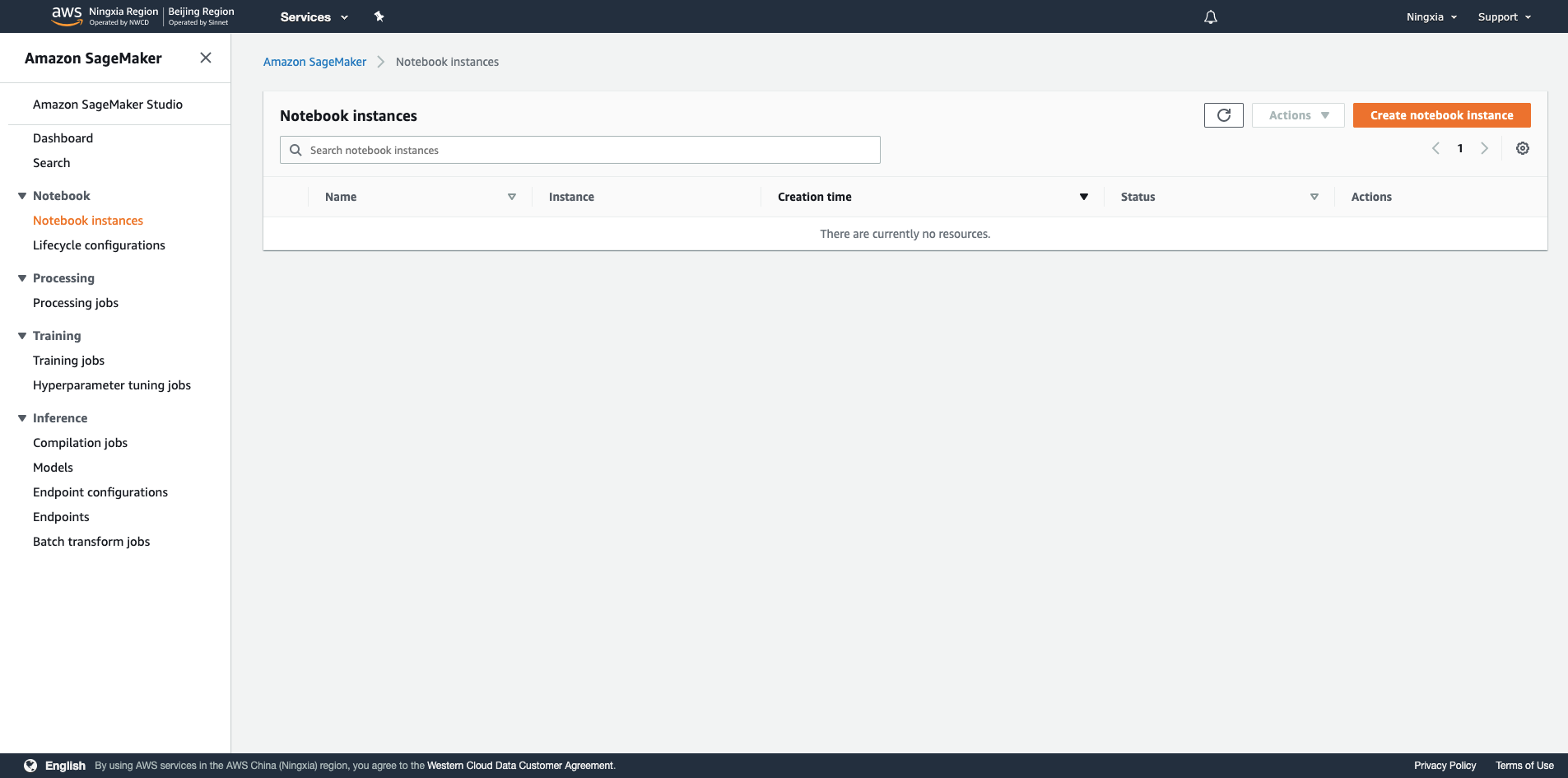The width and height of the screenshot is (1568, 778).
Task: Open the Actions dropdown
Action: click(x=1298, y=115)
